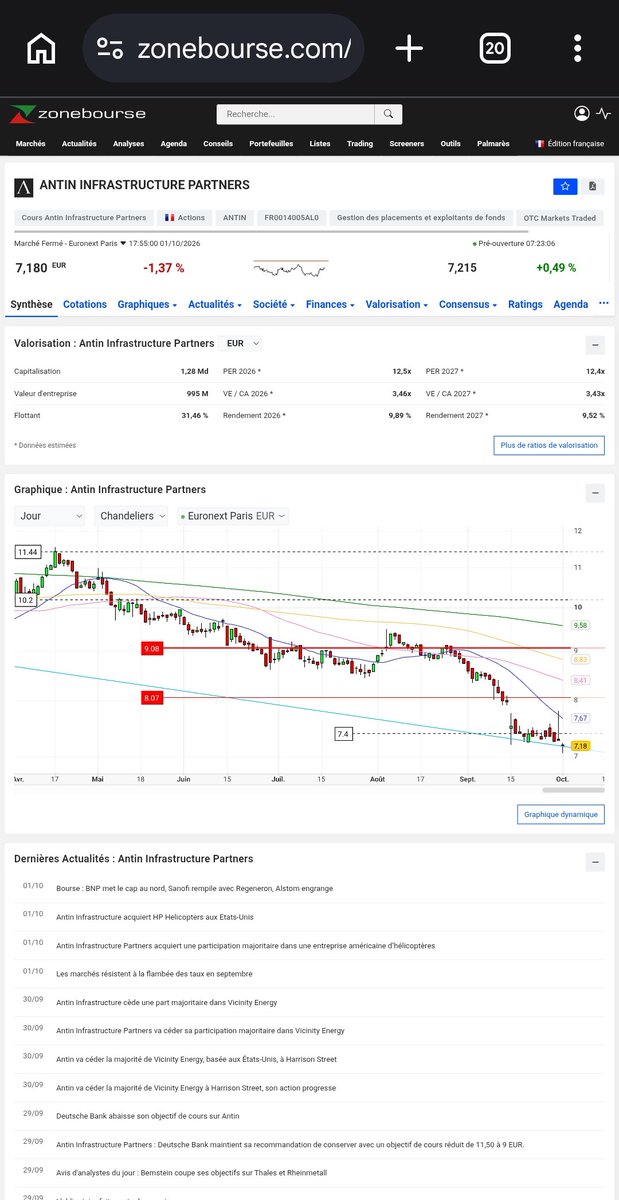619x1200 pixels.
Task: Open the Conseils menu
Action: click(218, 144)
